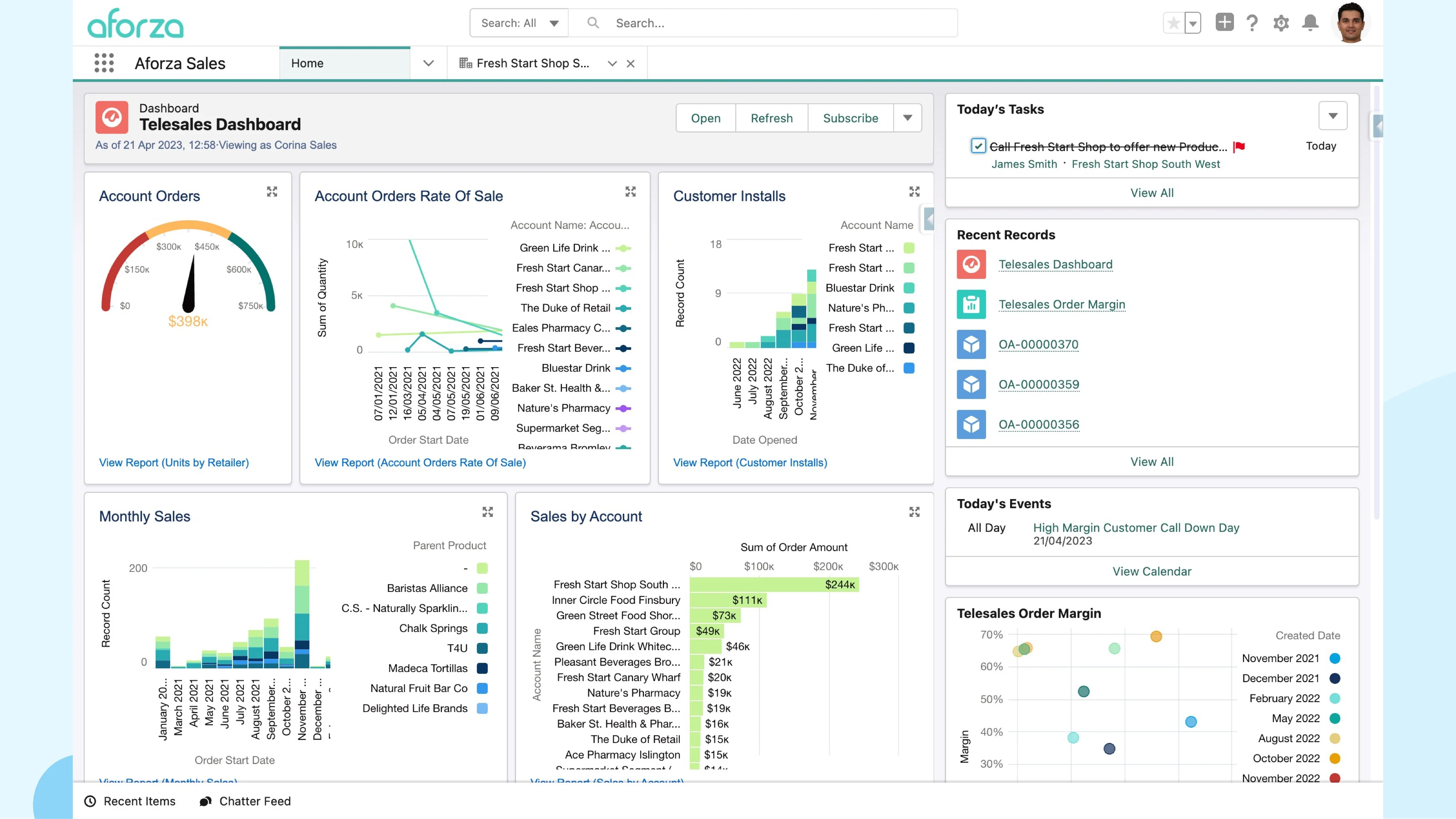Open the James Smith contact link
Screen dimensions: 1456x819
[1024, 164]
